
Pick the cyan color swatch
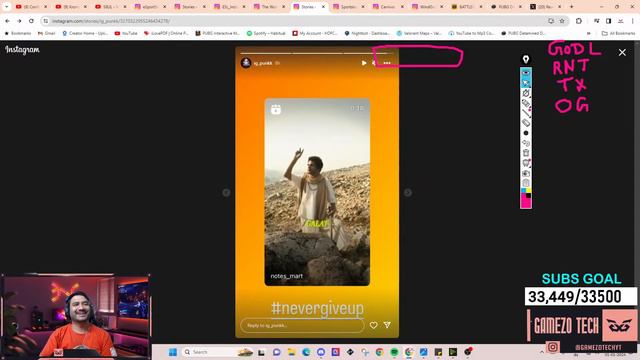524,191
